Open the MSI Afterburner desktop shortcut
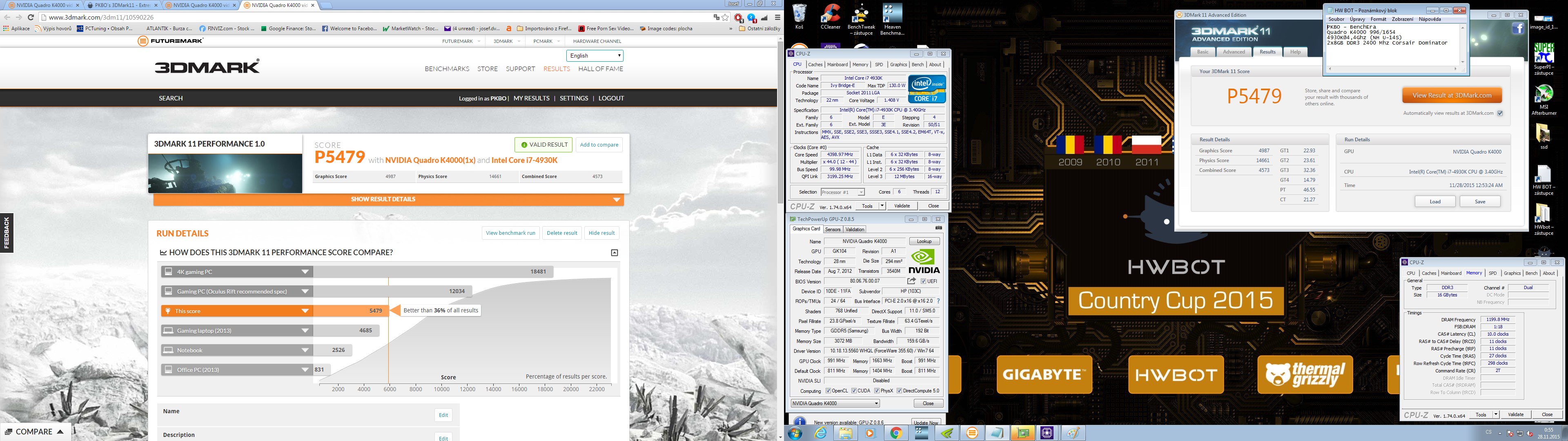The width and height of the screenshot is (1568, 441). (x=1543, y=100)
